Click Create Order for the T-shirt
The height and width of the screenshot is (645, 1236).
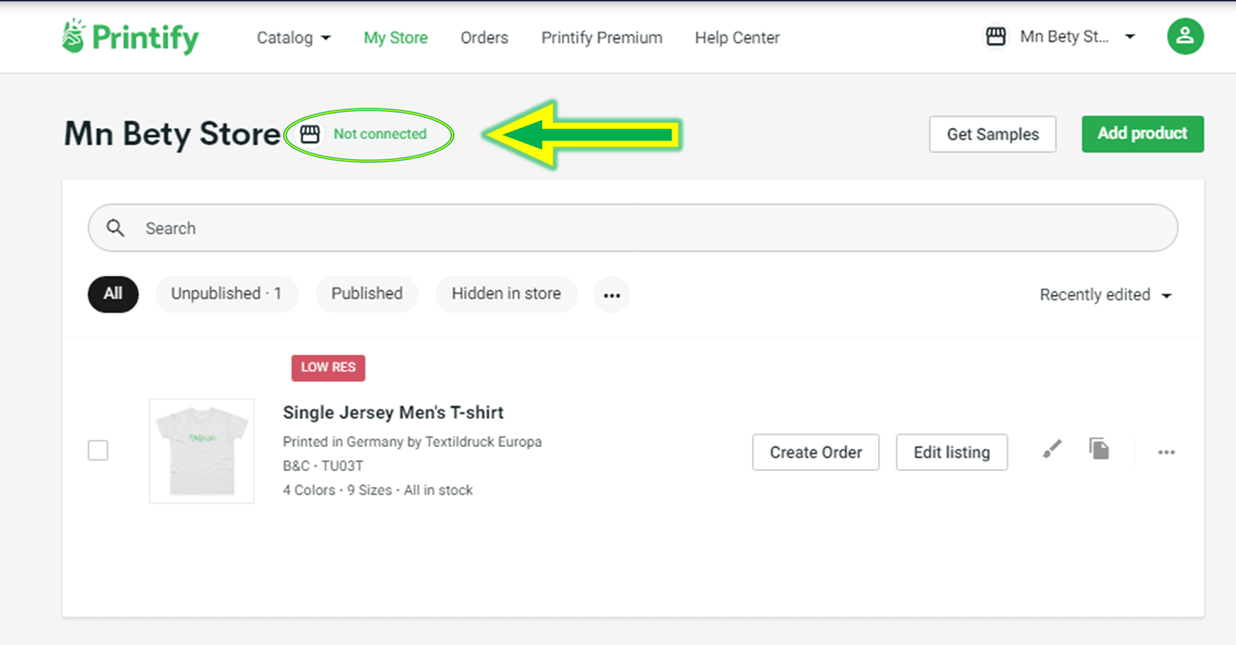pyautogui.click(x=816, y=452)
